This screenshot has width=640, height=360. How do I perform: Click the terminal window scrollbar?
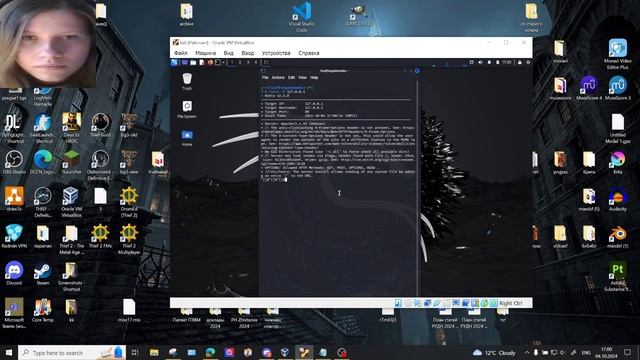coord(417,188)
